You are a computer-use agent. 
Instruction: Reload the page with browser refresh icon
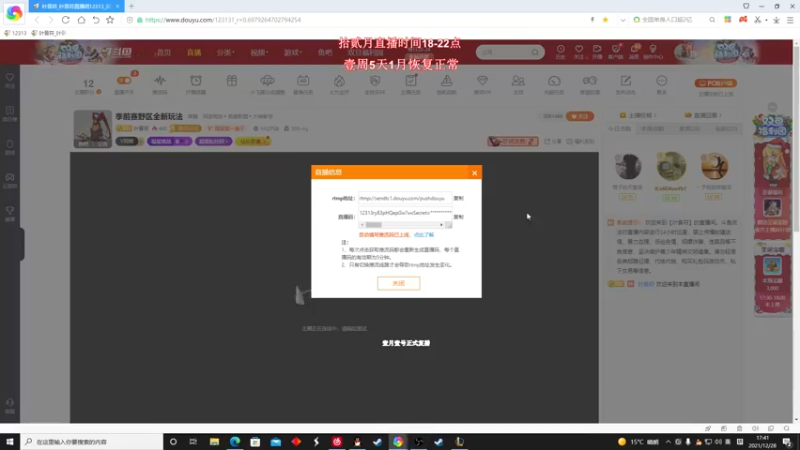tap(66, 20)
